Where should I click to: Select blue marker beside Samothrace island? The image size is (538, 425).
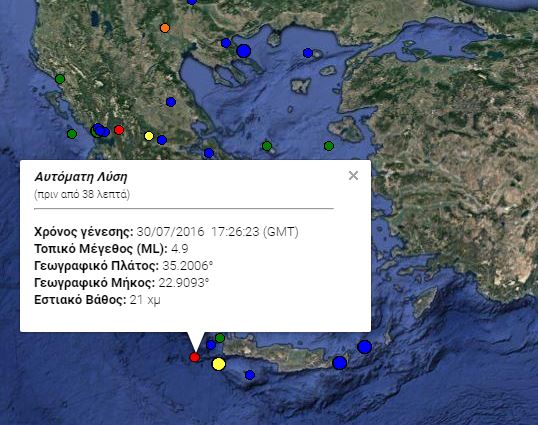pos(308,53)
